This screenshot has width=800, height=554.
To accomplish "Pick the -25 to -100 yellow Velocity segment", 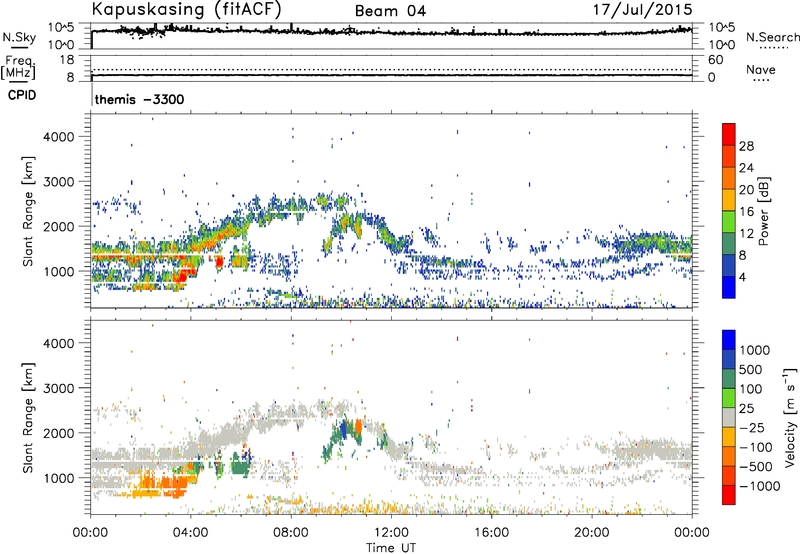I will tap(729, 437).
